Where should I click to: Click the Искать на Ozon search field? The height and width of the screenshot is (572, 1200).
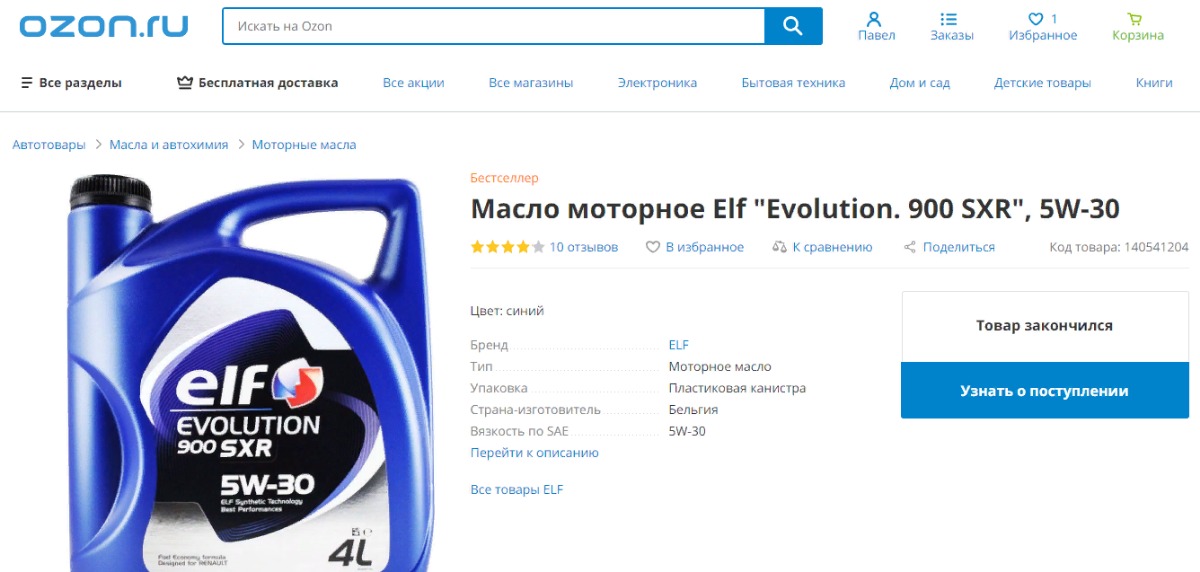tap(493, 26)
